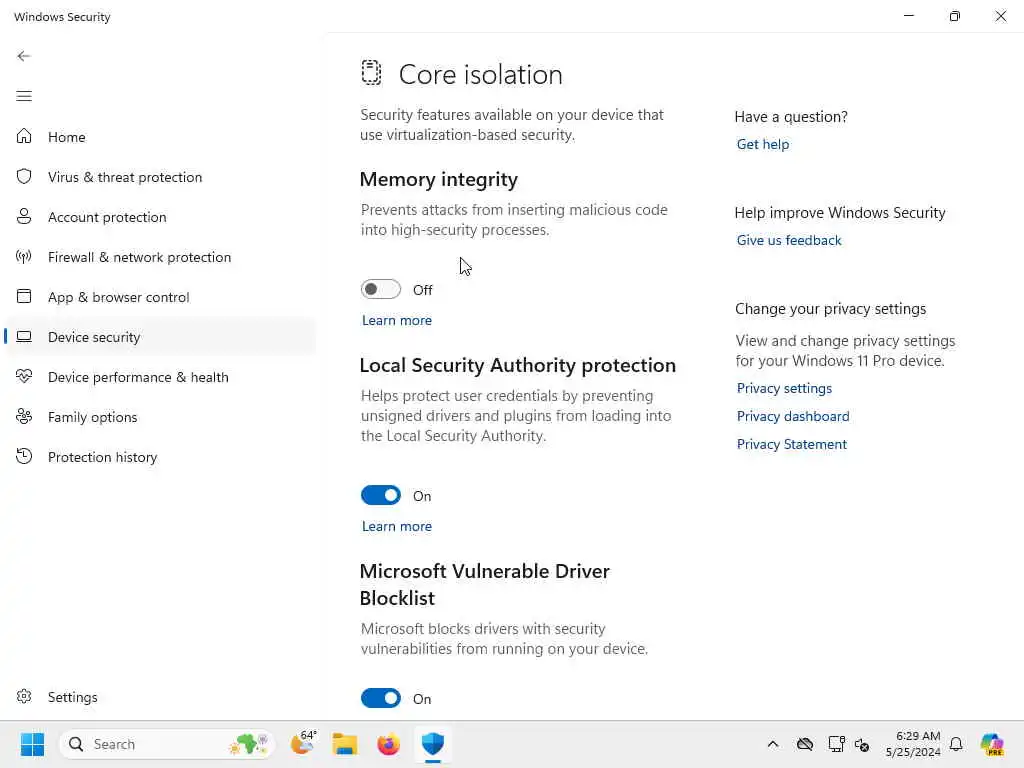Open Virus & threat protection shield icon
Screen dimensions: 1024x768
point(24,177)
